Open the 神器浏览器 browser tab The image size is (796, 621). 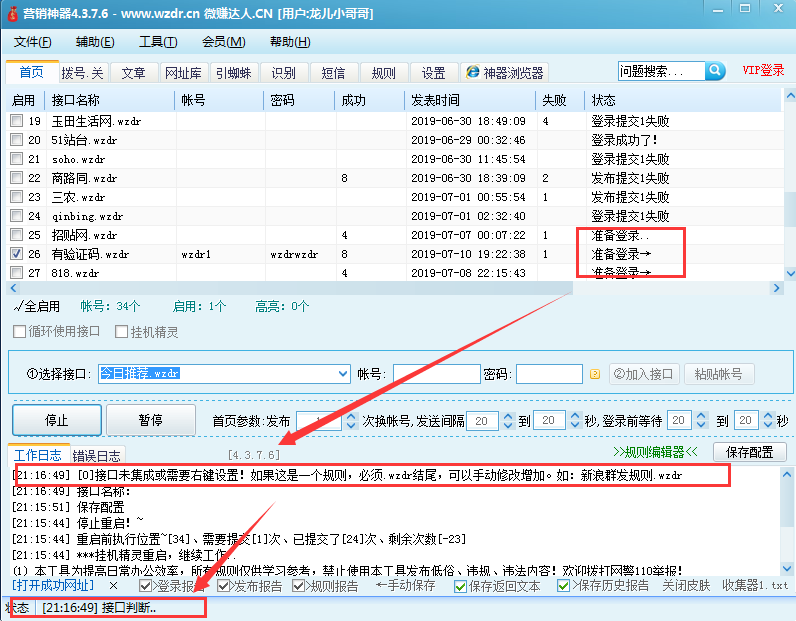pyautogui.click(x=505, y=73)
